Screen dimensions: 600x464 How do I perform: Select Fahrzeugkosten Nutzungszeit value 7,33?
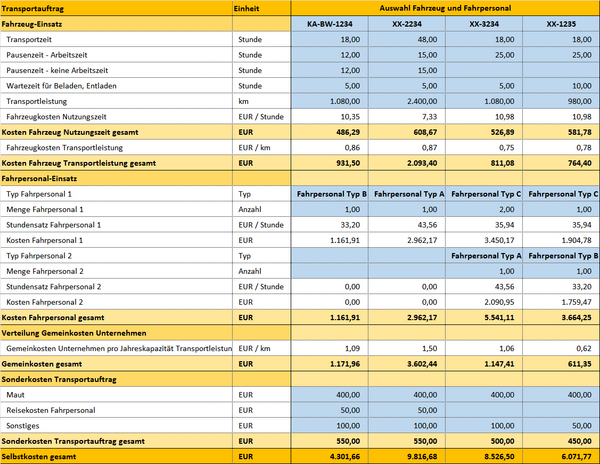[x=407, y=117]
